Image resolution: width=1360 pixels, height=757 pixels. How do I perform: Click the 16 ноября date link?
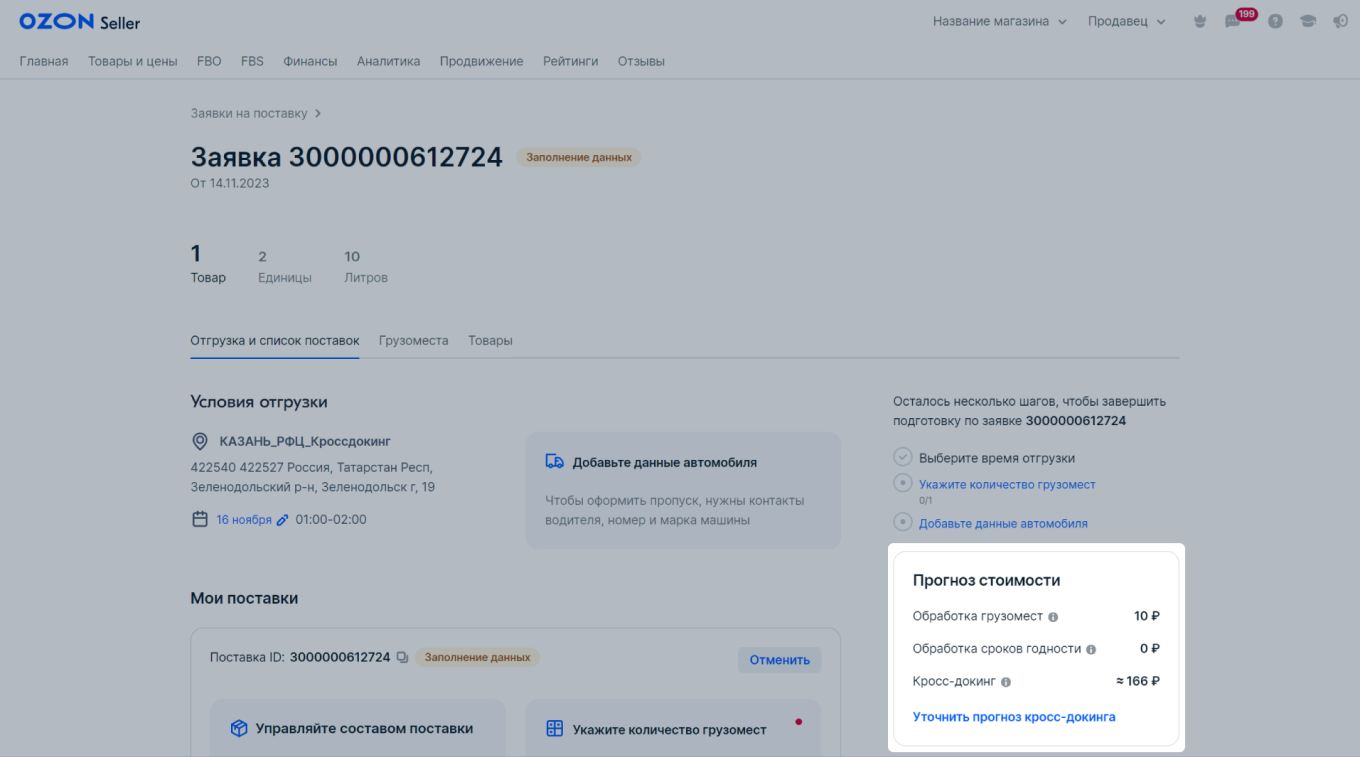244,520
